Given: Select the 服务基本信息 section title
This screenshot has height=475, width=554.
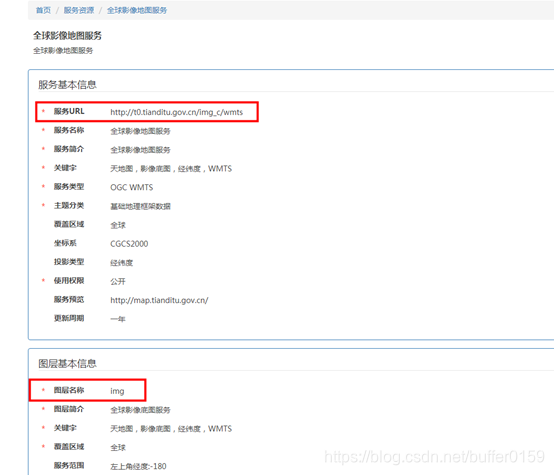Looking at the screenshot, I should click(x=67, y=84).
